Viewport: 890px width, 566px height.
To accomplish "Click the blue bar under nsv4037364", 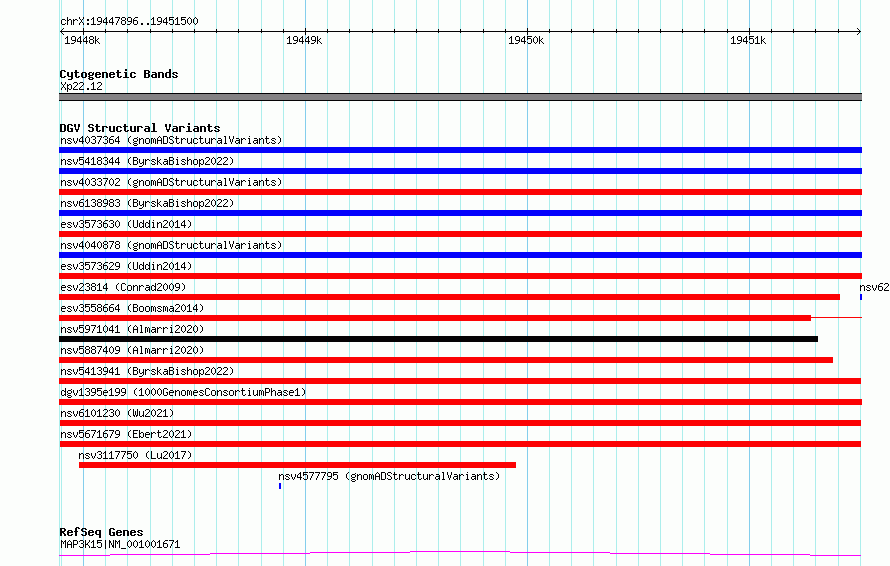I will 460,150.
